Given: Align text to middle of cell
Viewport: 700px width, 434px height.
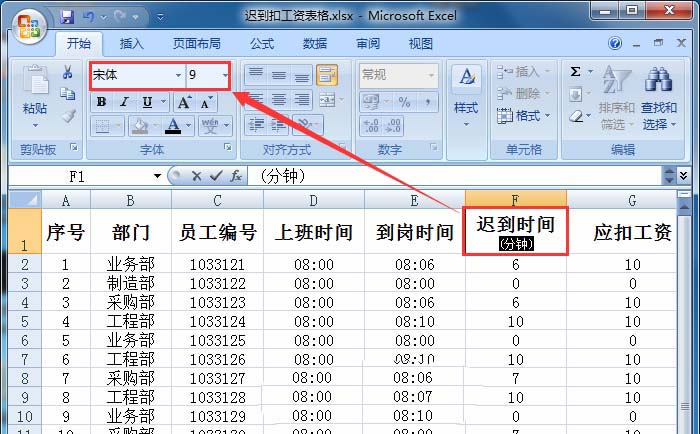Looking at the screenshot, I should (279, 75).
